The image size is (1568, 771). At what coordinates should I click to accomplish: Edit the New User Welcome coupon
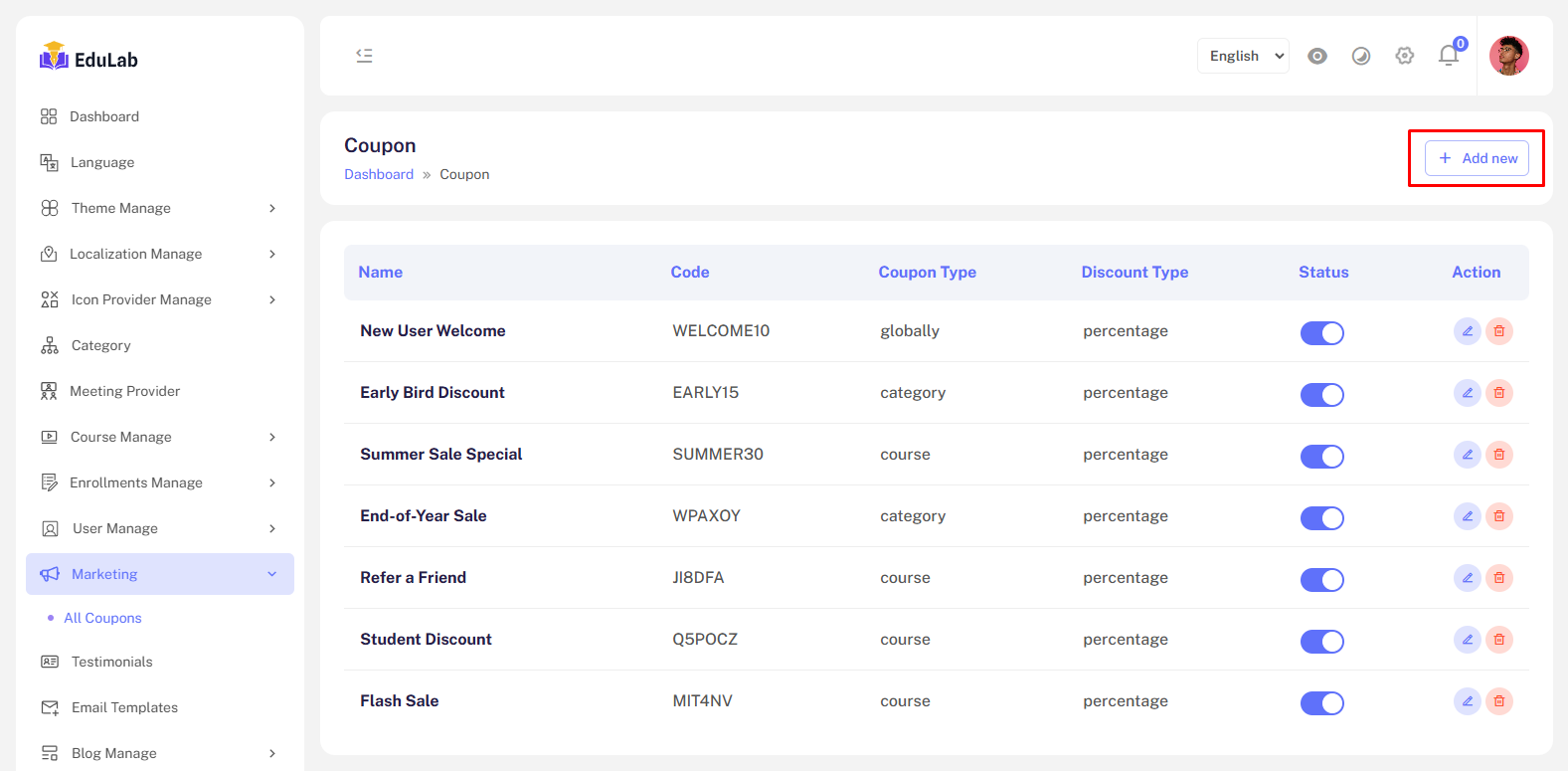pyautogui.click(x=1467, y=331)
